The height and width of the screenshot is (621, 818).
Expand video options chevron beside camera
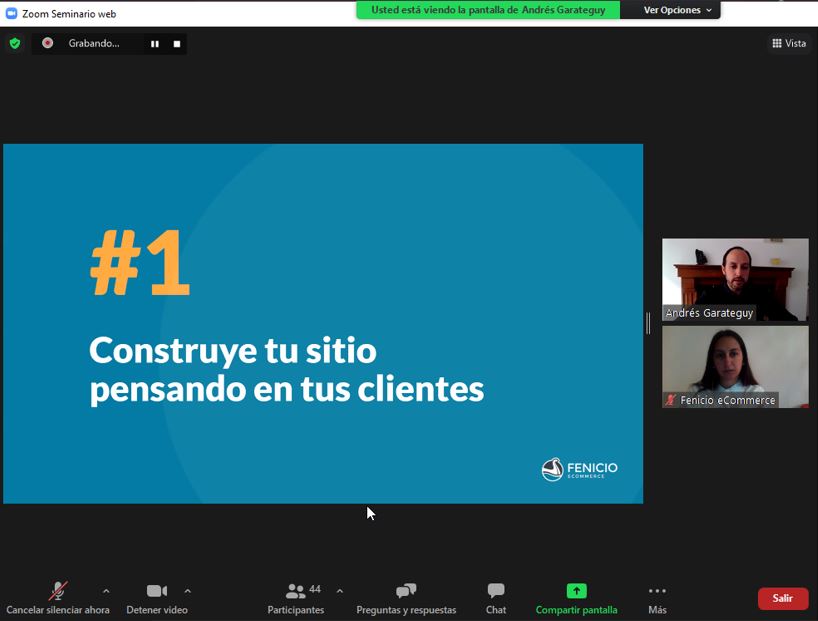187,591
